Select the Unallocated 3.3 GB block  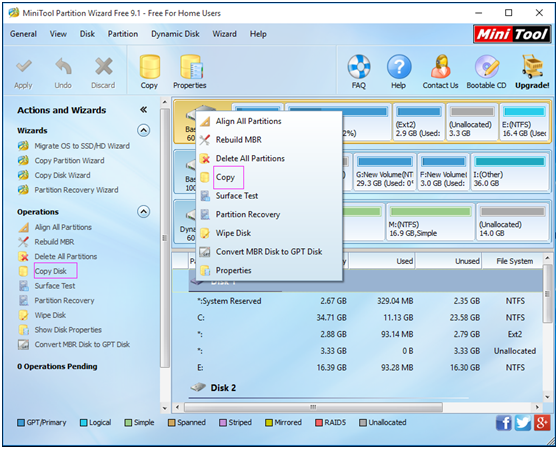[472, 122]
